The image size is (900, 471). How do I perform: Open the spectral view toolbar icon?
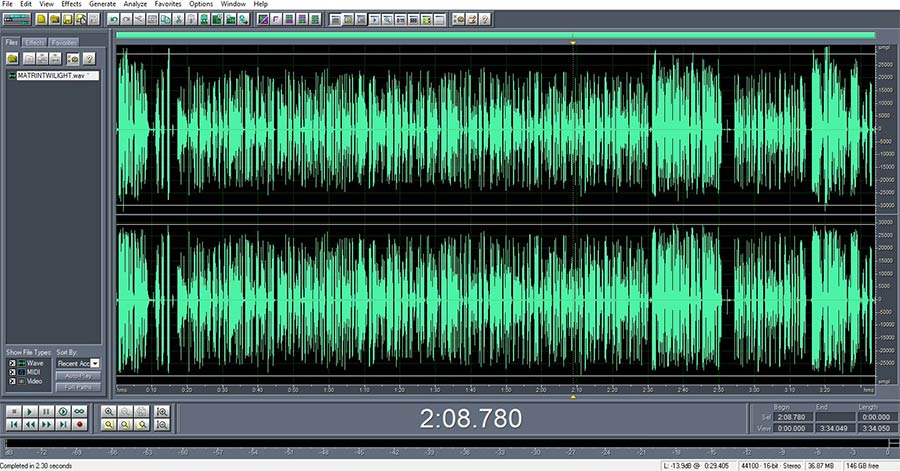(263, 20)
